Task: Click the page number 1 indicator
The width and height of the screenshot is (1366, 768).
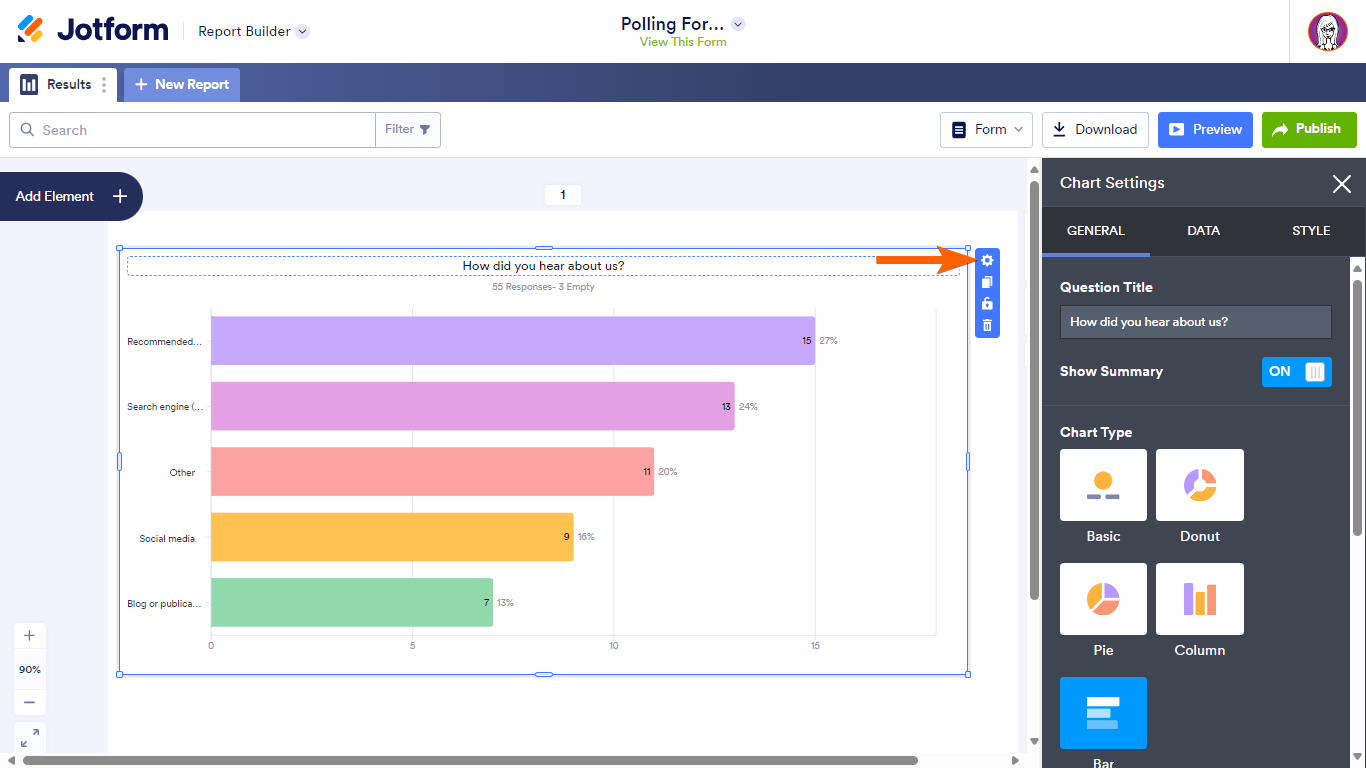Action: pyautogui.click(x=563, y=195)
